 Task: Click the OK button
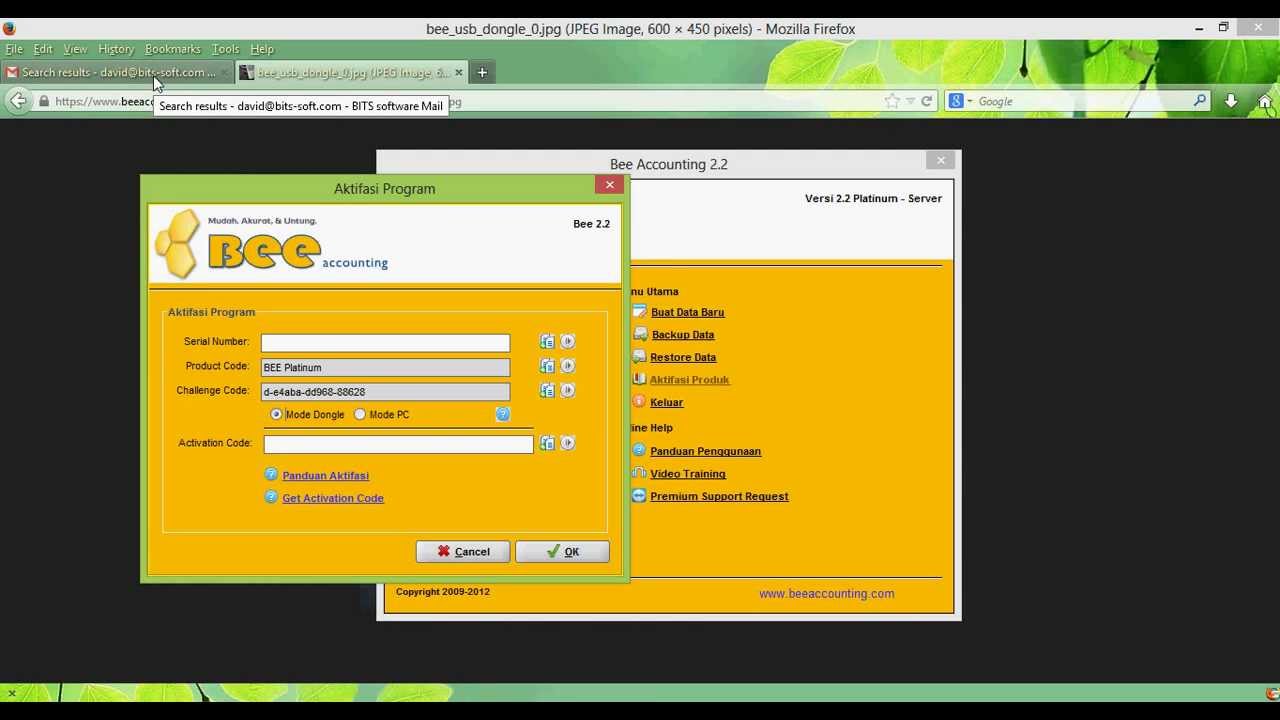coord(562,552)
